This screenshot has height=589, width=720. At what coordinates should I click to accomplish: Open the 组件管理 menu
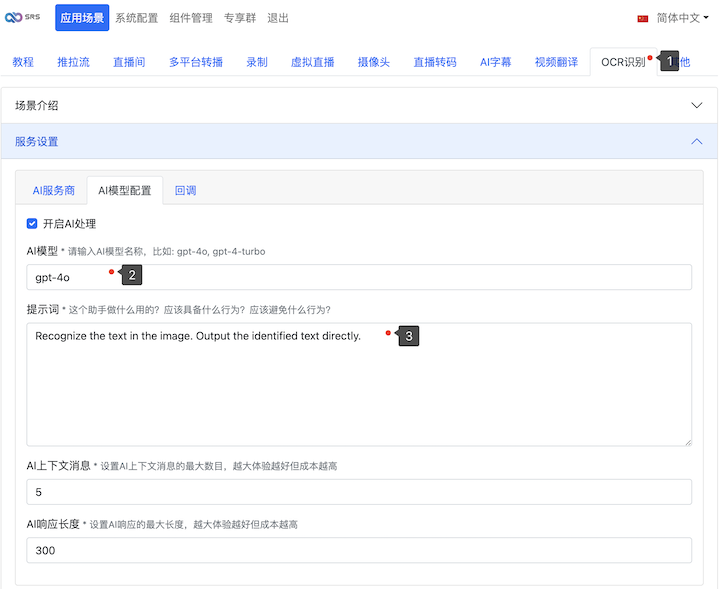point(190,18)
